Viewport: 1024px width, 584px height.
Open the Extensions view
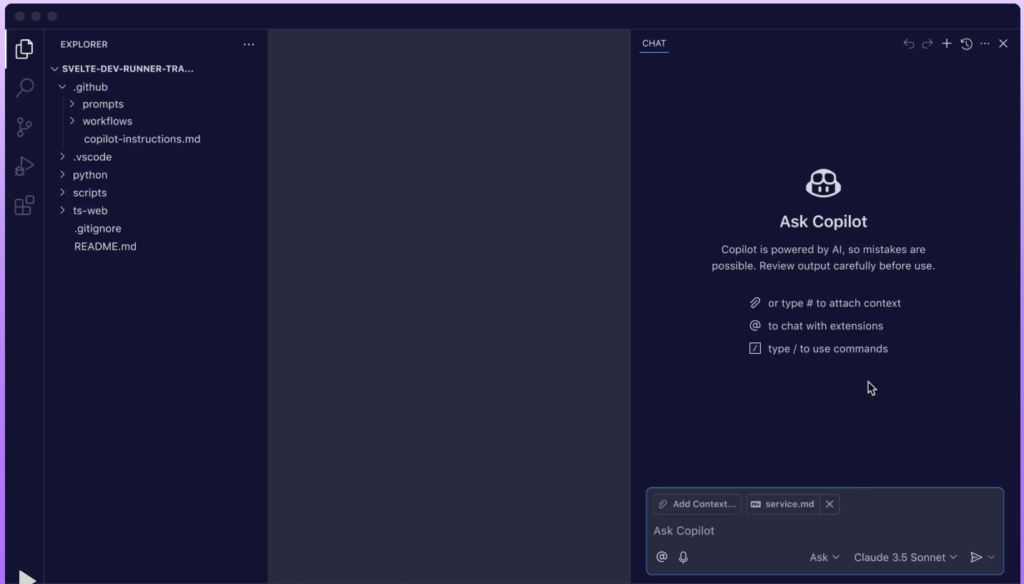point(24,206)
